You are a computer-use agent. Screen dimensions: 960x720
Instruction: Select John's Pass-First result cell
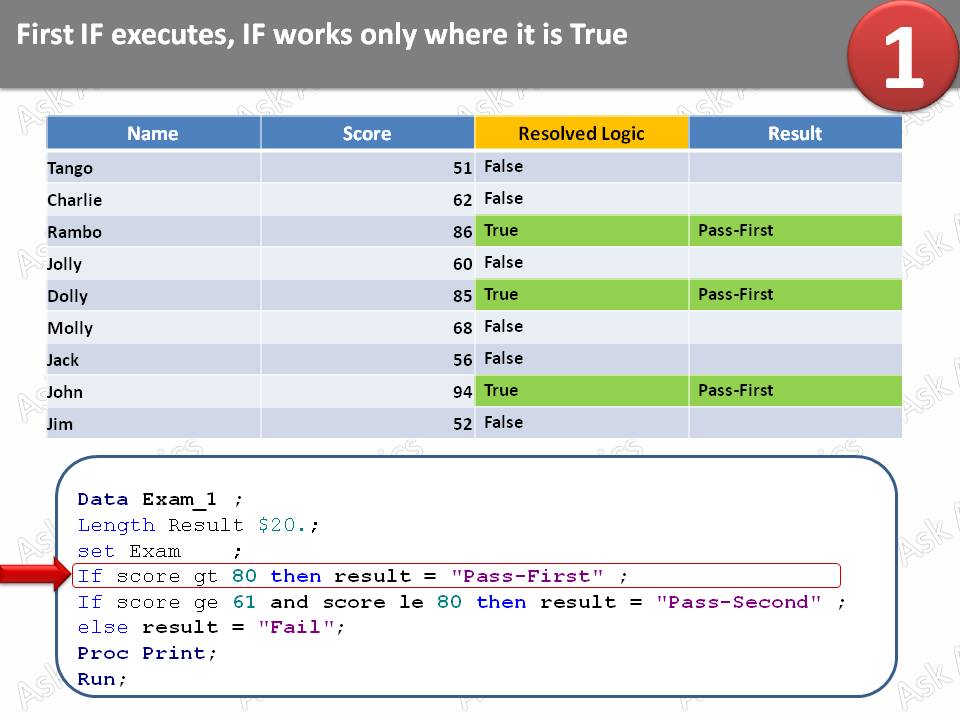(x=794, y=390)
